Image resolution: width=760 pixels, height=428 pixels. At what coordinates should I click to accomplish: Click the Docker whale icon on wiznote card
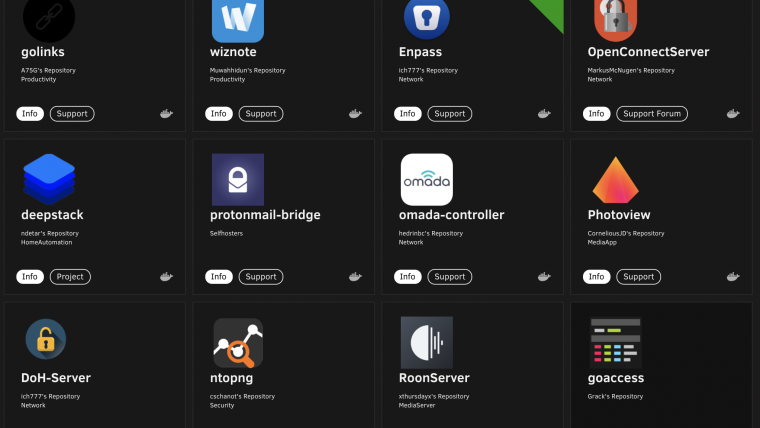[355, 114]
